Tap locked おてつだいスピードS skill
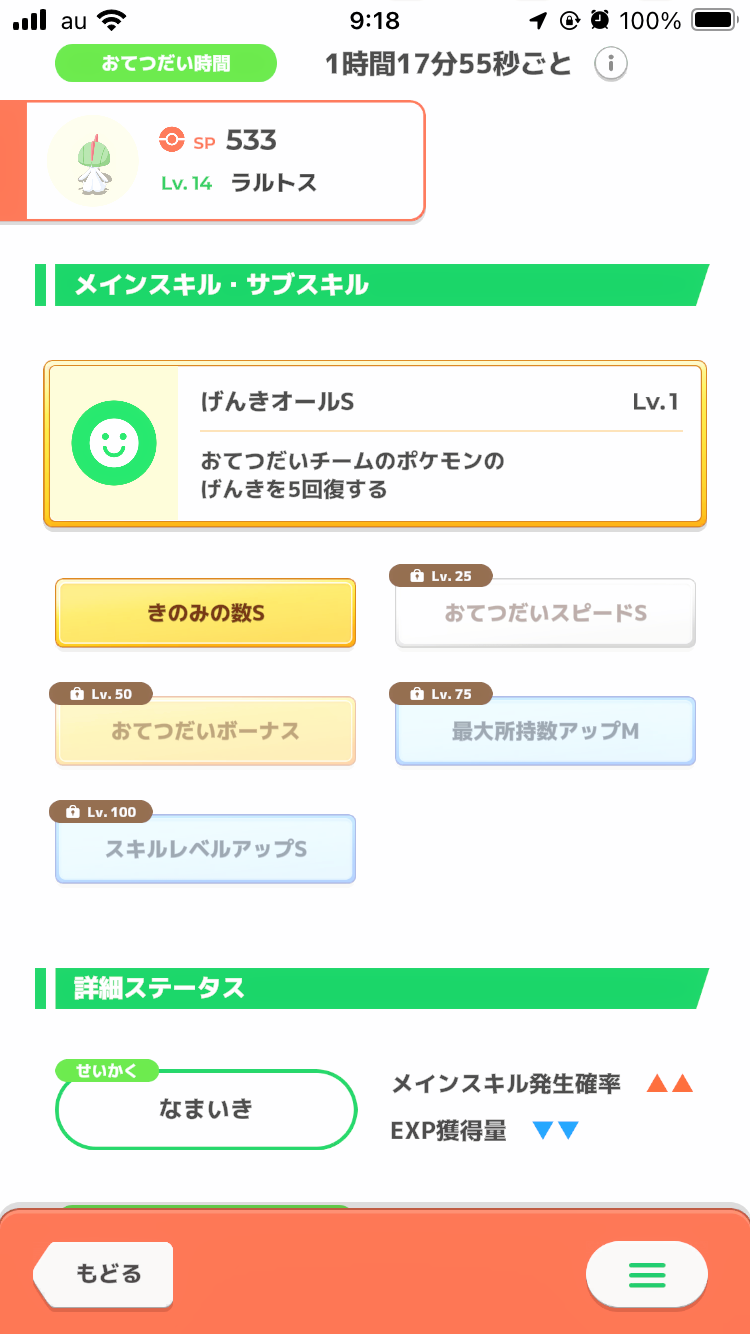Screen dimensions: 750x1334 click(545, 613)
